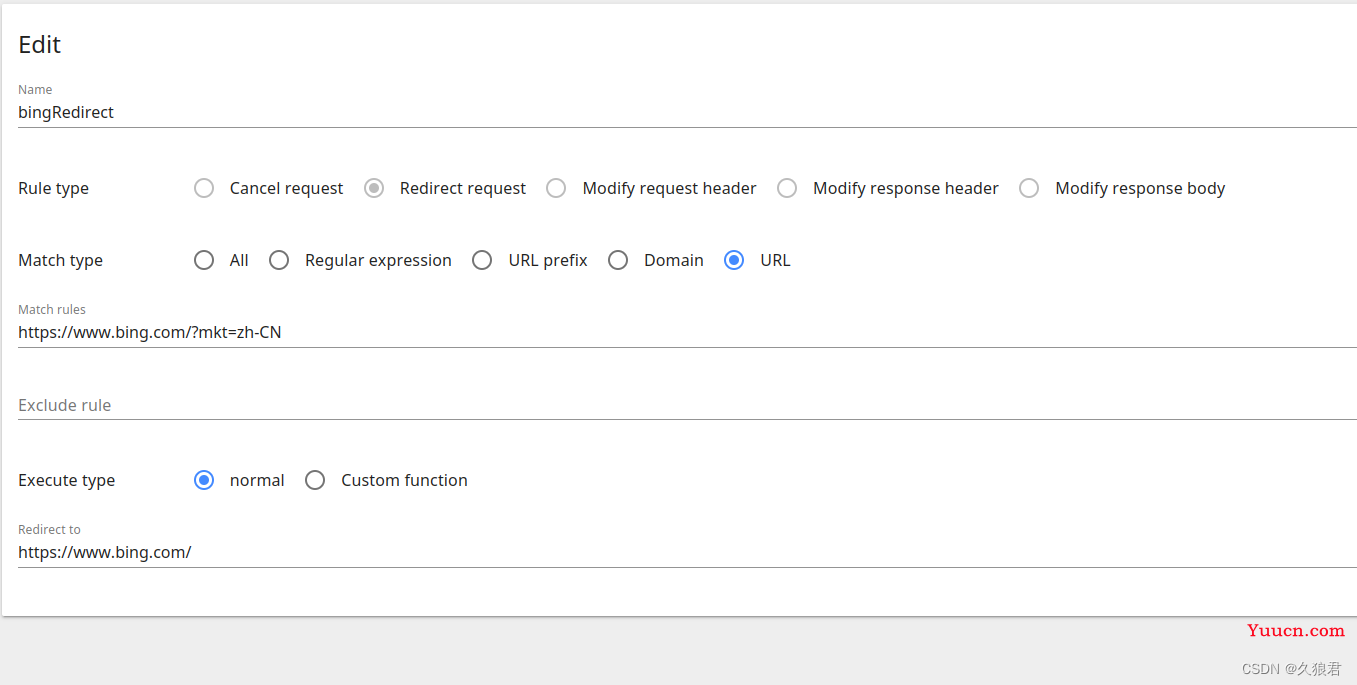This screenshot has width=1357, height=685.
Task: Click the Match rules URL field
Action: click(687, 332)
